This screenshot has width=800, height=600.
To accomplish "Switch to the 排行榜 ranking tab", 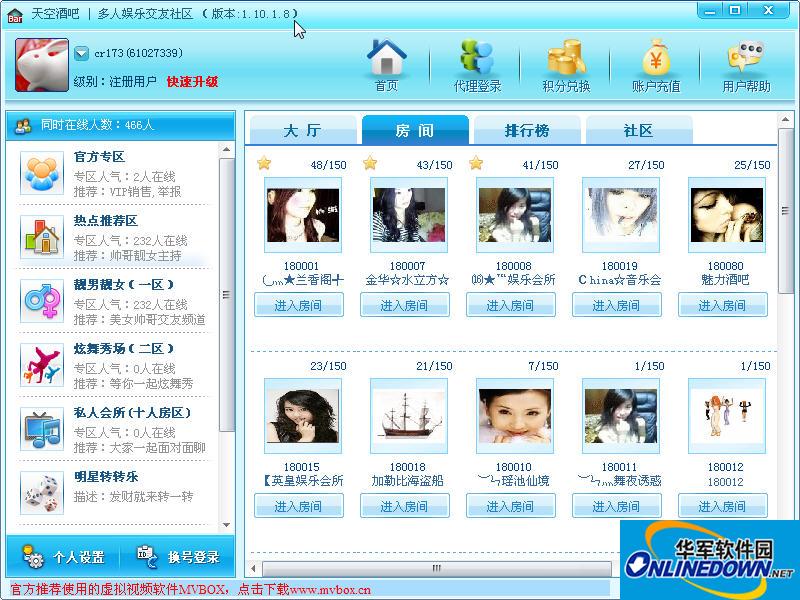I will (x=526, y=130).
